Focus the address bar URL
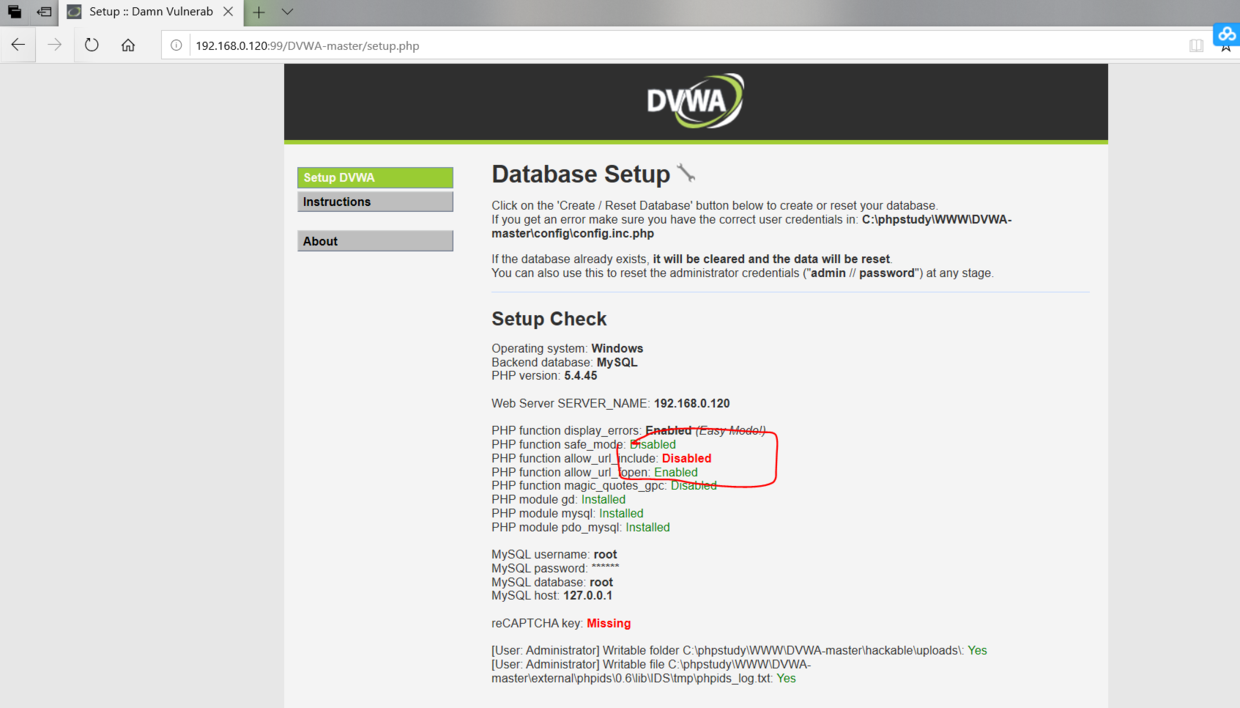This screenshot has height=708, width=1240. pyautogui.click(x=307, y=45)
